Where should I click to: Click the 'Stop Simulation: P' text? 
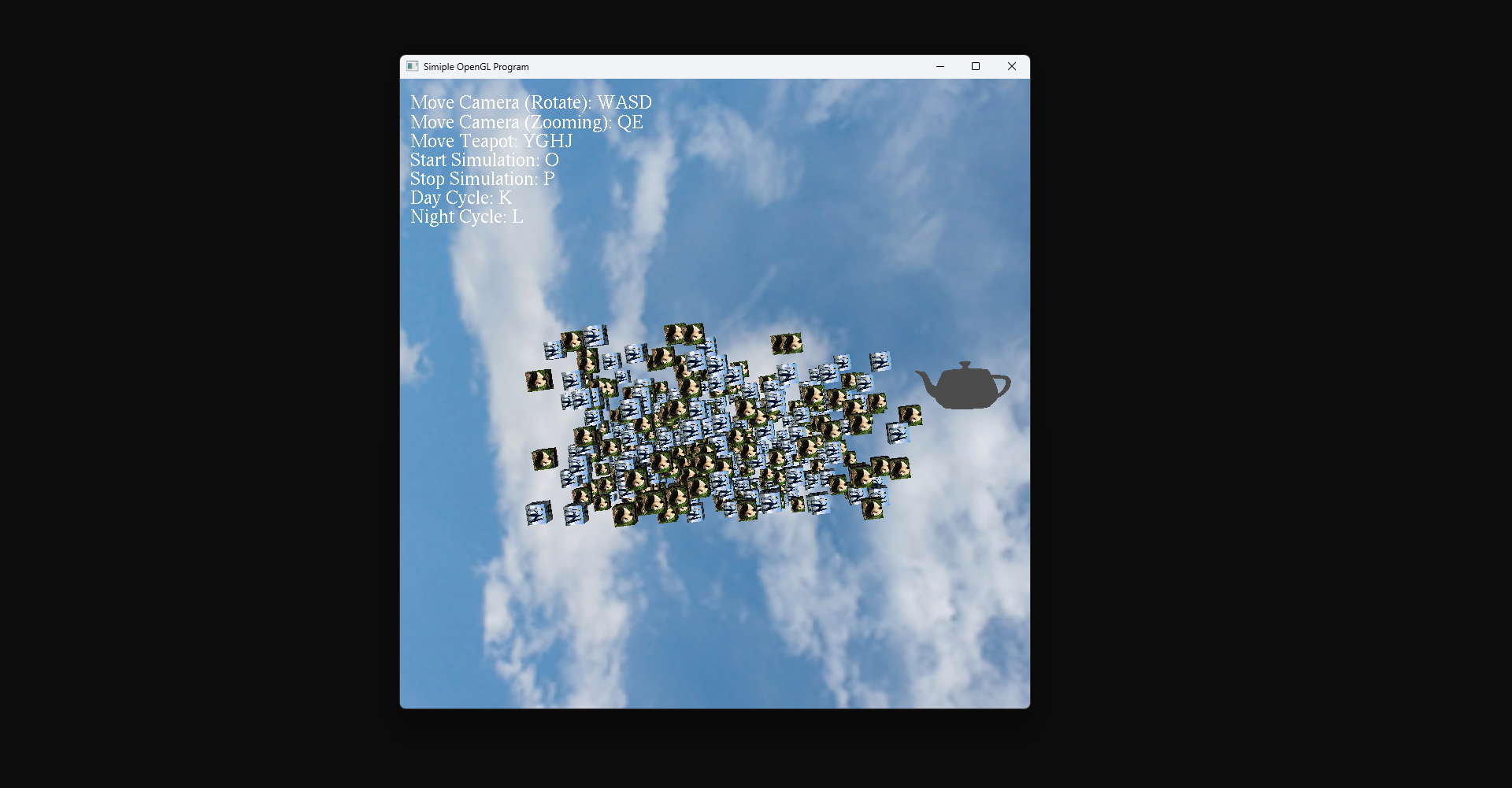(x=482, y=179)
